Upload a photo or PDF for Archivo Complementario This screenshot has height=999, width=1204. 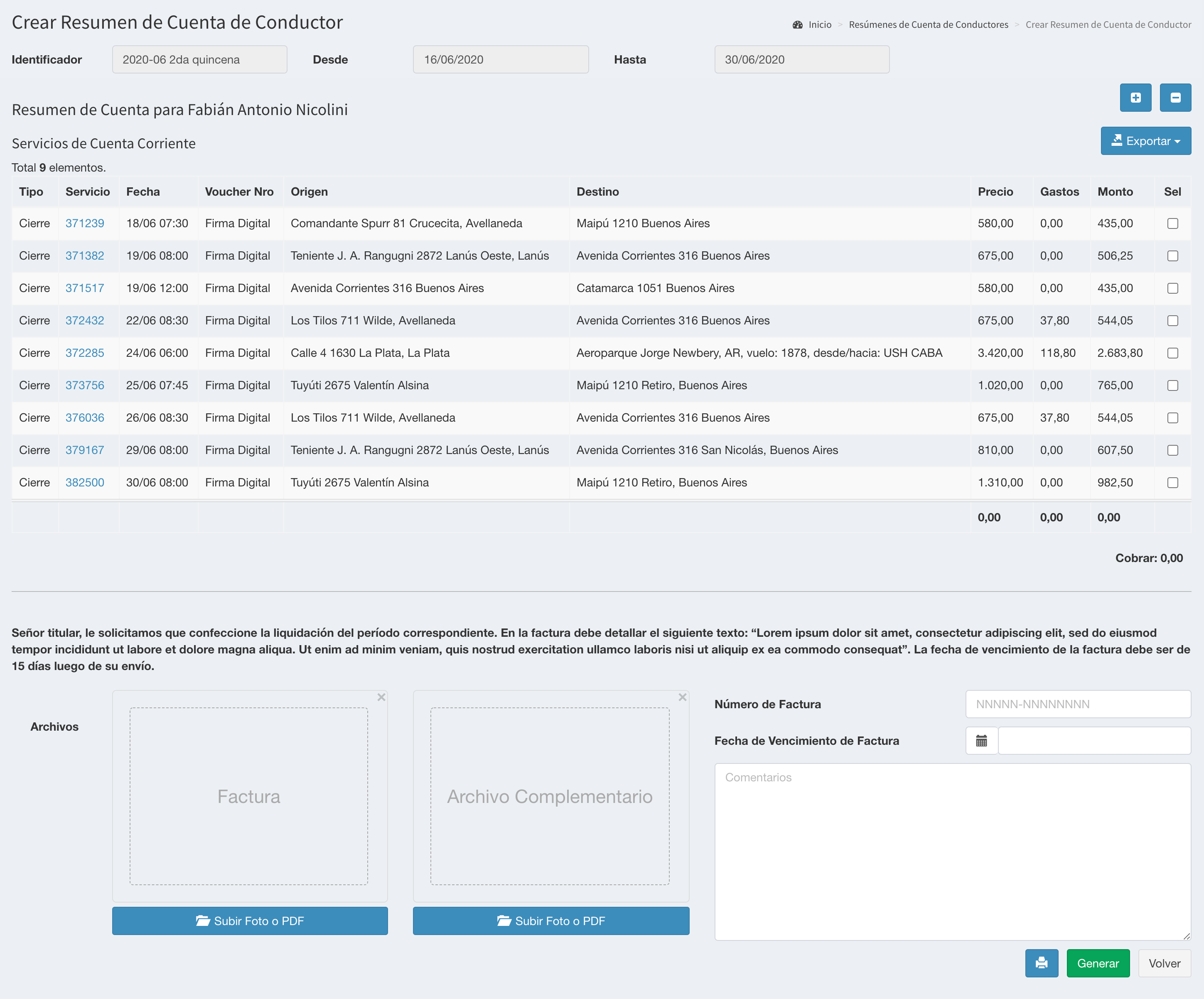pos(551,920)
